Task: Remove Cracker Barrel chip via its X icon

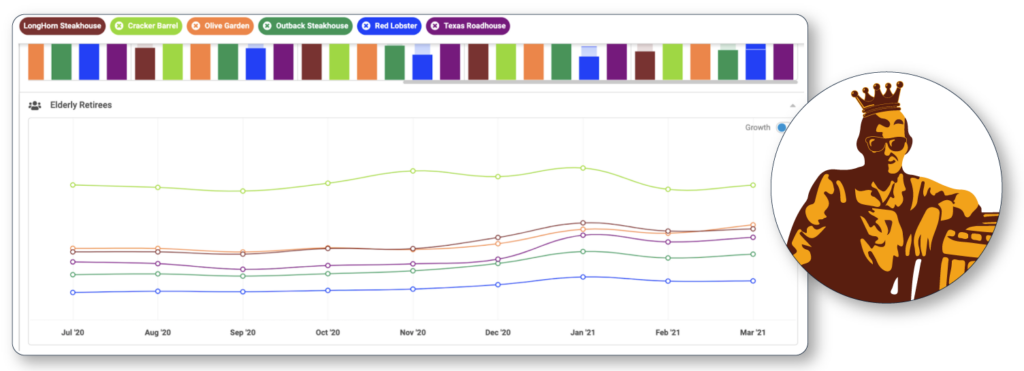Action: point(119,26)
